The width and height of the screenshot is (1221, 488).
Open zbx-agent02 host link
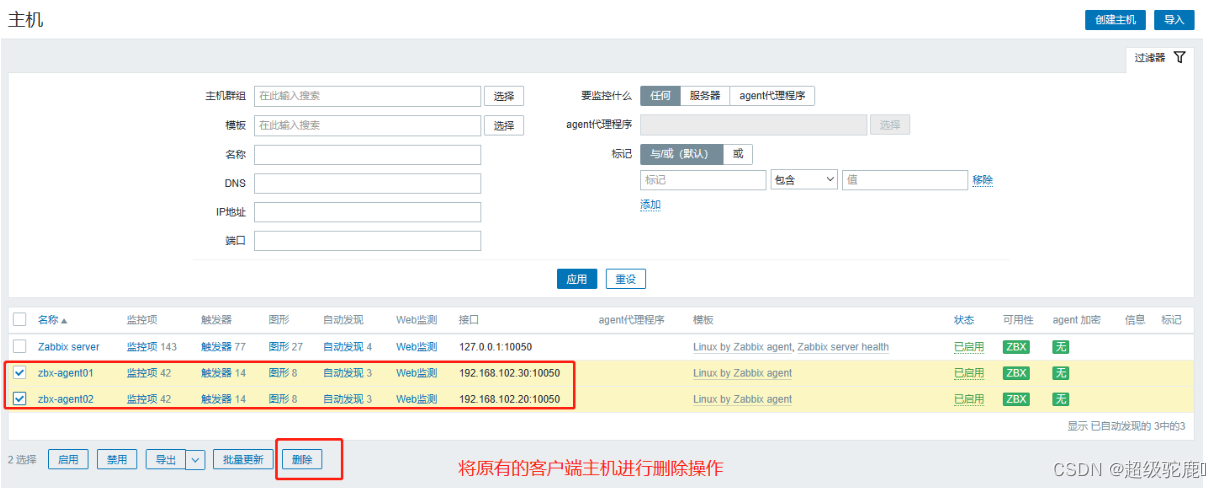(65, 399)
